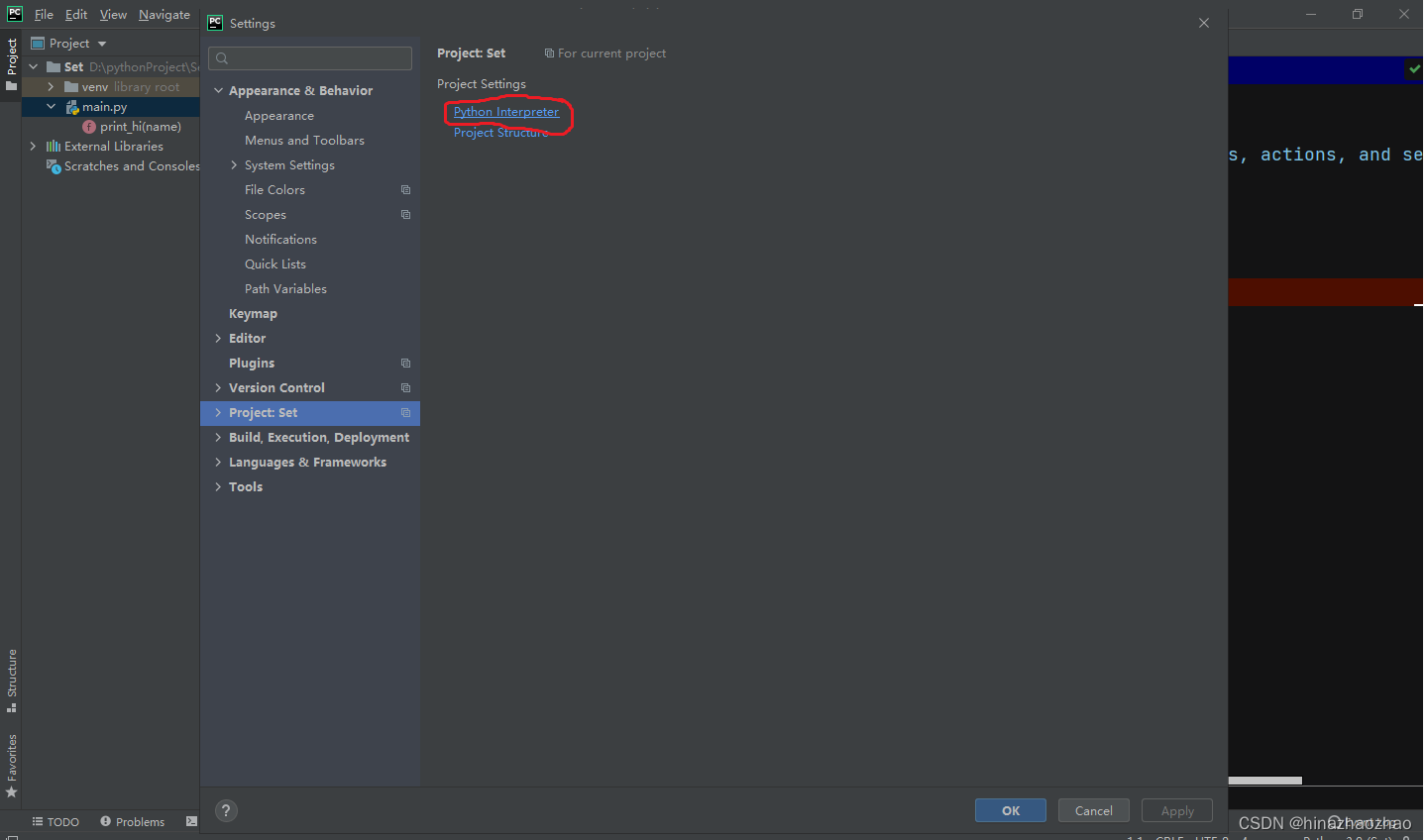Select Menus and Toolbars settings
This screenshot has height=840, width=1427.
(x=304, y=141)
